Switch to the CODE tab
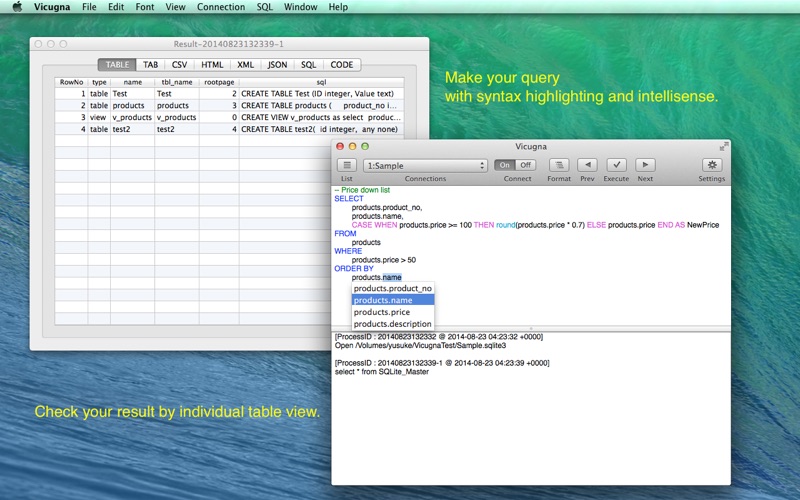Viewport: 800px width, 500px height. [x=342, y=65]
